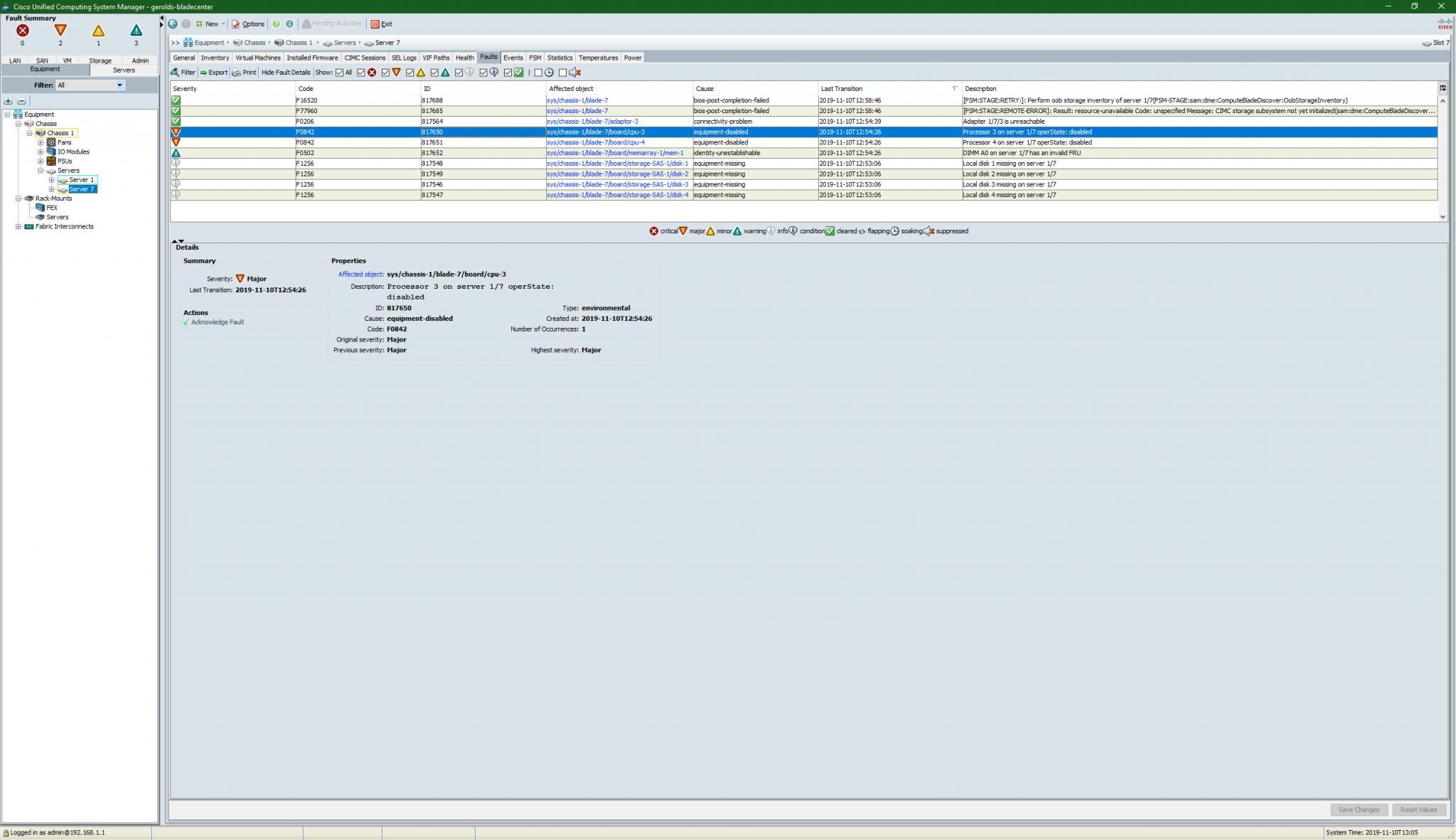Print the faults table

pos(244,73)
